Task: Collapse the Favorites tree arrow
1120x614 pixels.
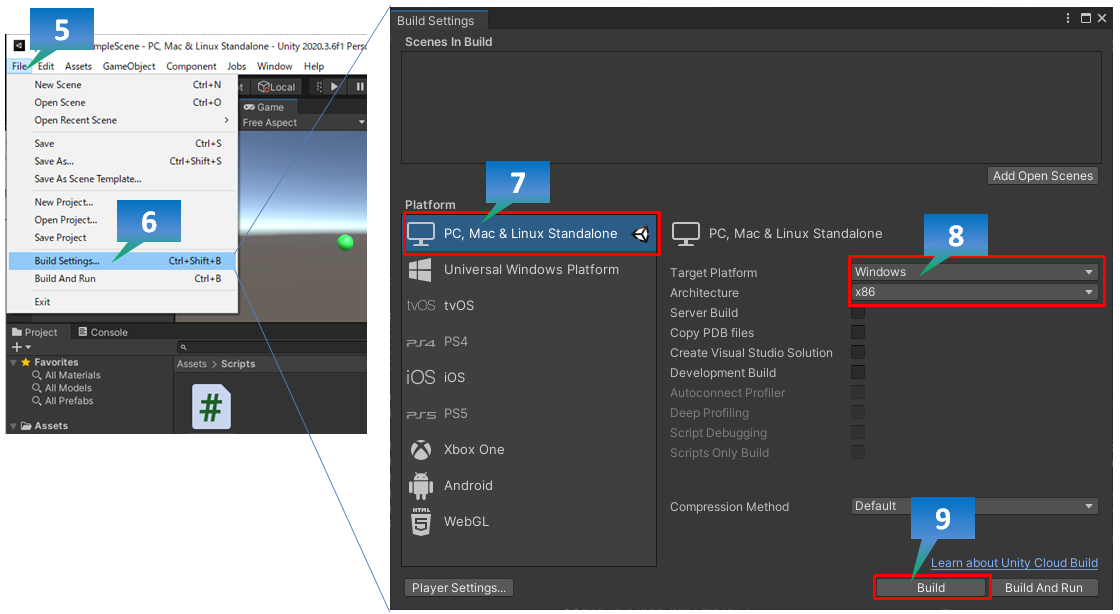Action: [14, 363]
